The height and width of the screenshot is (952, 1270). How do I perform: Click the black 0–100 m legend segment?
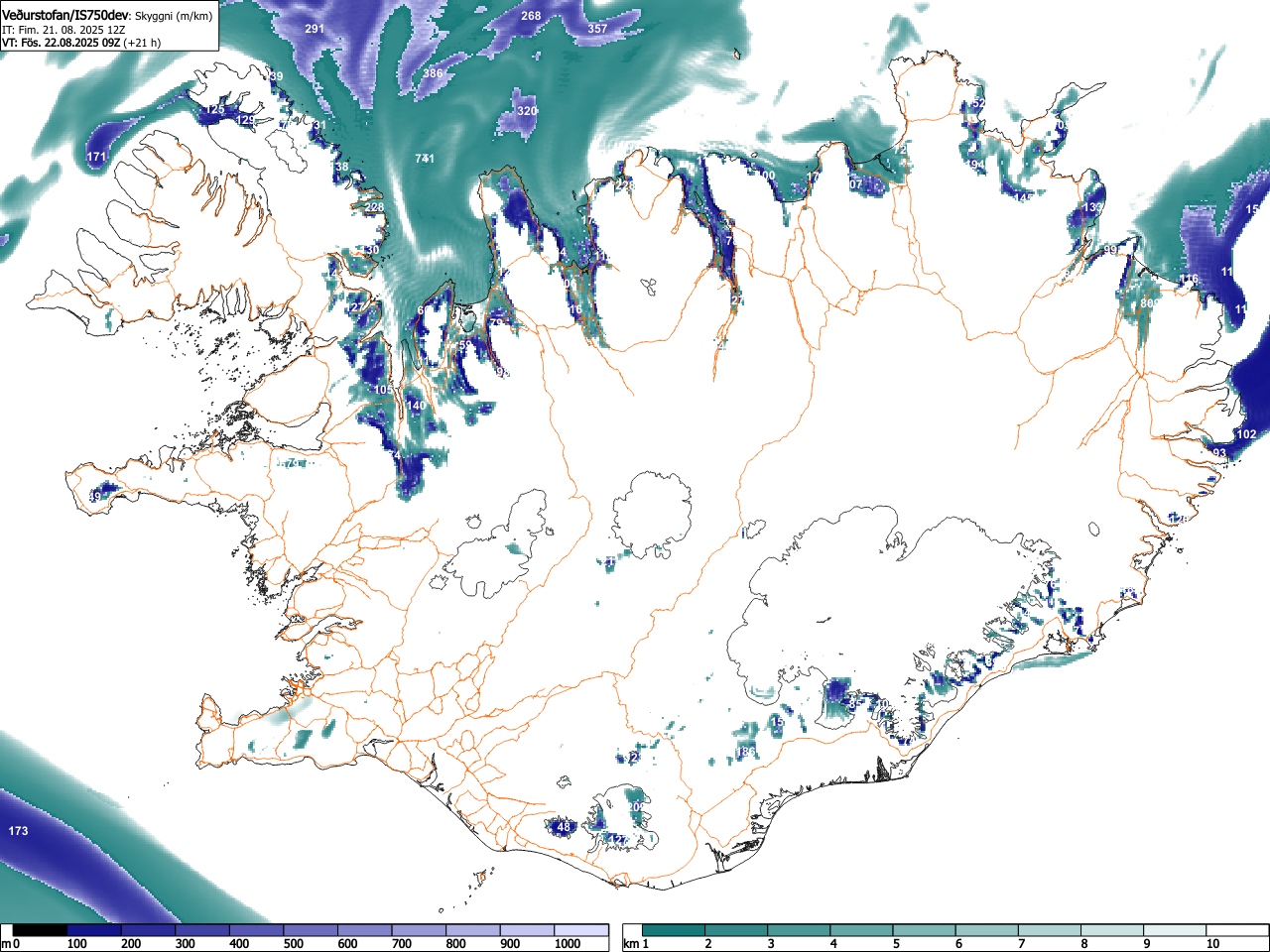coord(41,930)
